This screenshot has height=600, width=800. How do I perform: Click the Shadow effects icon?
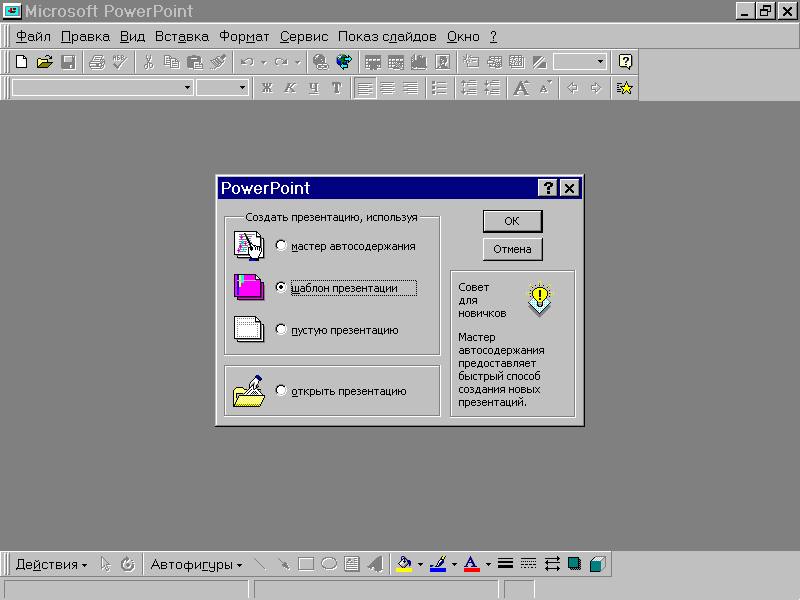pyautogui.click(x=574, y=564)
